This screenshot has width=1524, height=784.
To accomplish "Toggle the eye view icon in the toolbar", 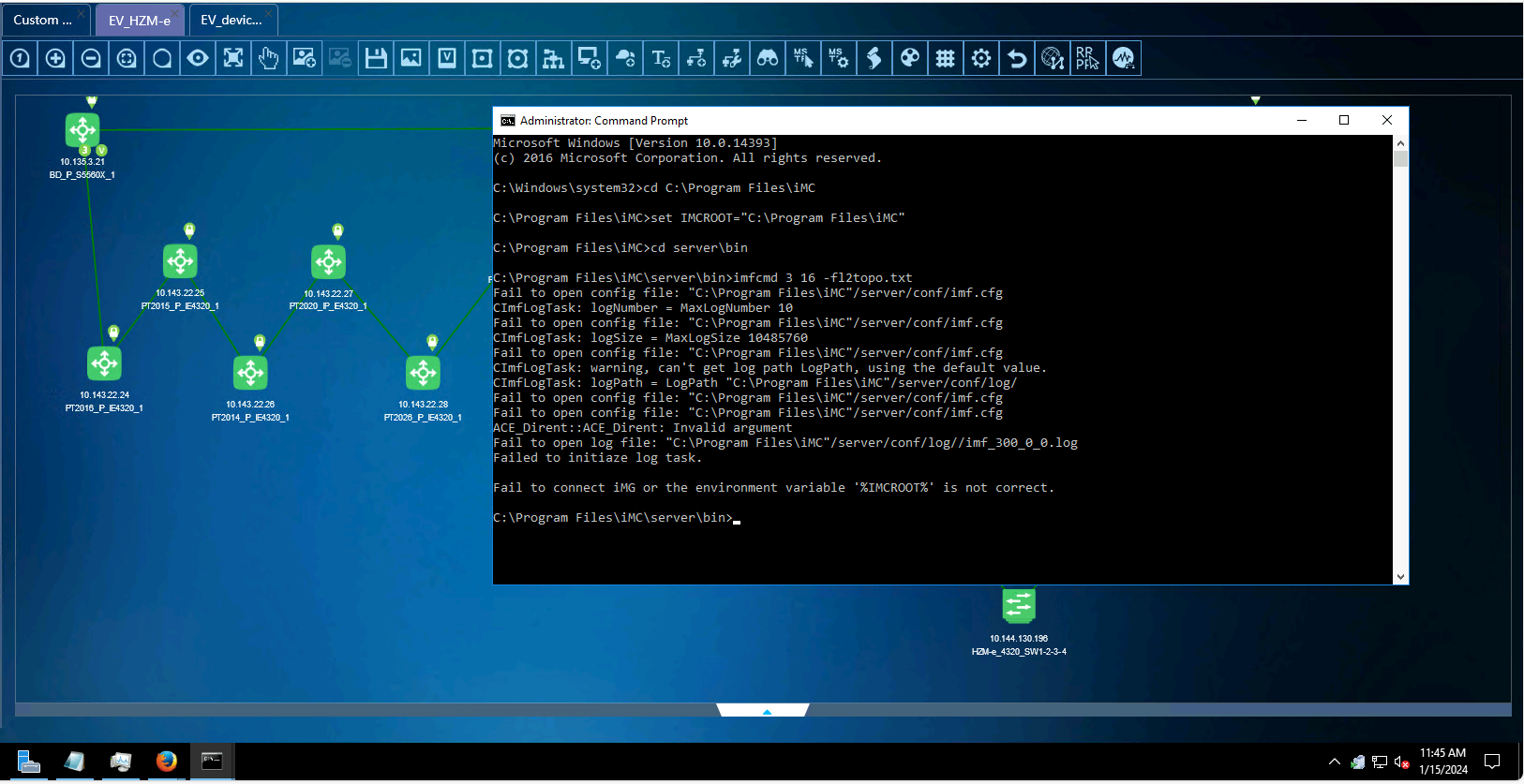I will 198,58.
